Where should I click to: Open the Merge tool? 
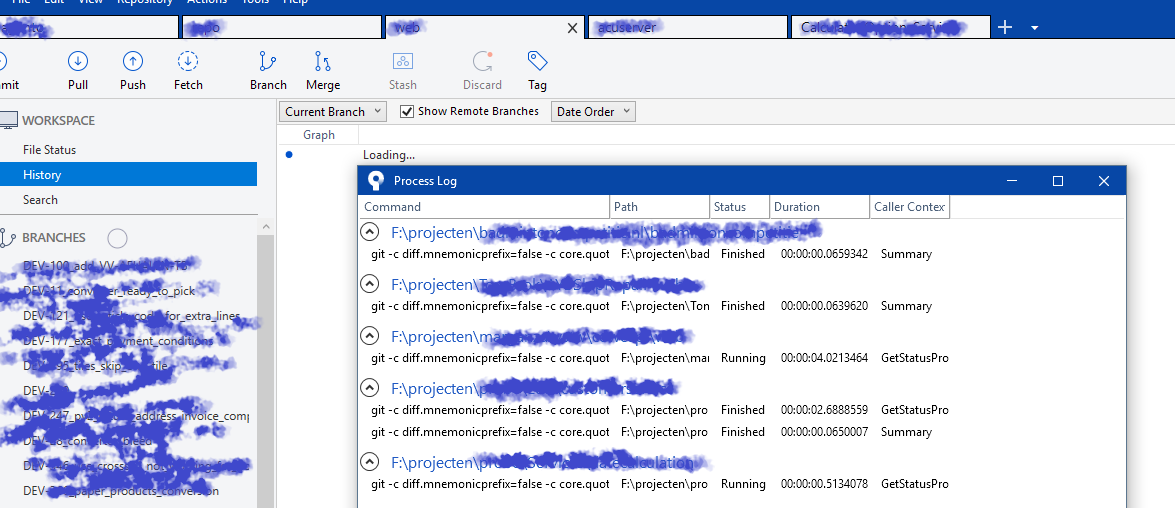(x=323, y=61)
